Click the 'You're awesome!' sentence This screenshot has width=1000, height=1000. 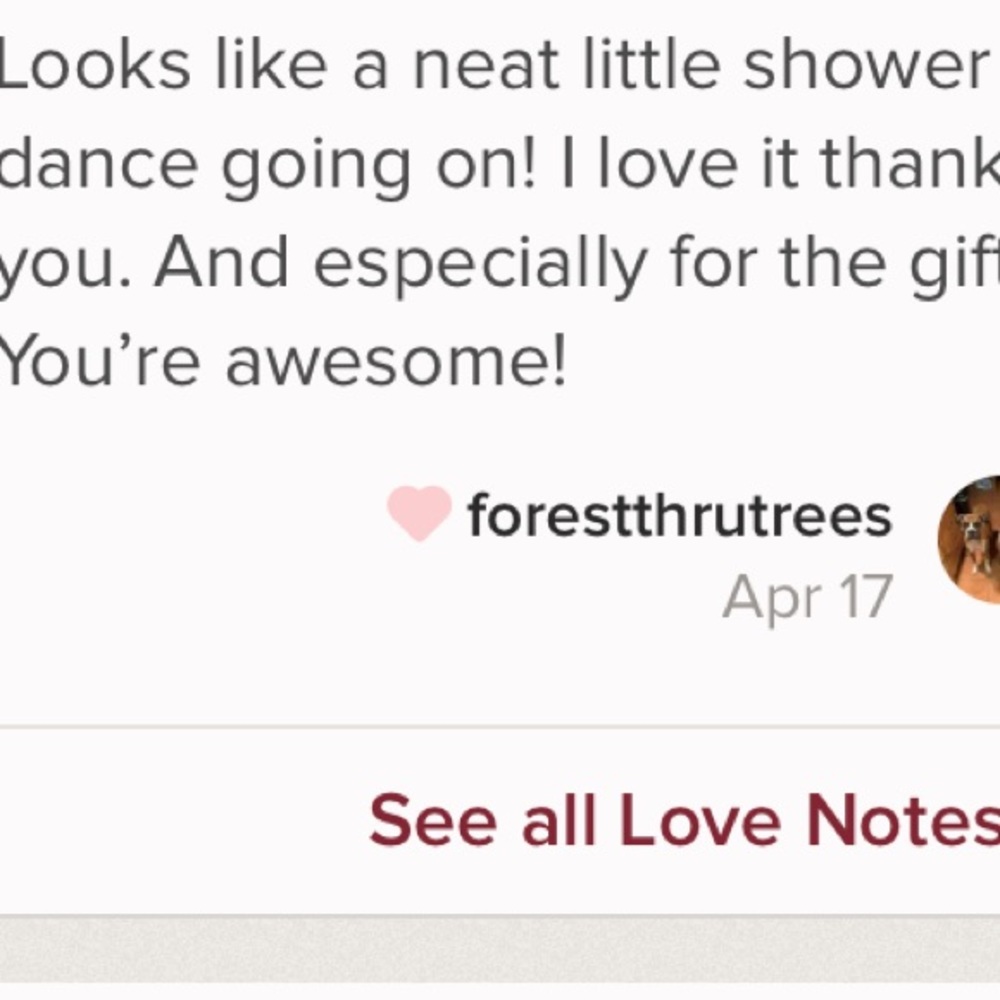click(283, 362)
